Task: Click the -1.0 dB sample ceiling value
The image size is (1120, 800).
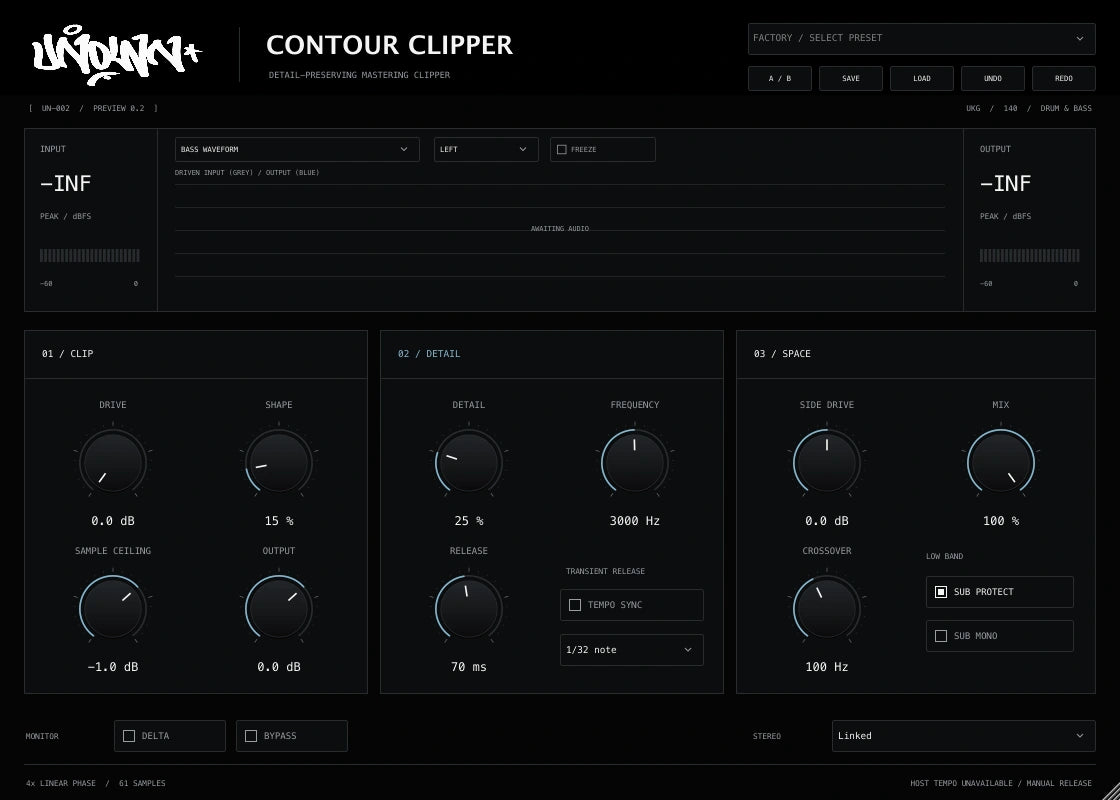Action: click(113, 666)
